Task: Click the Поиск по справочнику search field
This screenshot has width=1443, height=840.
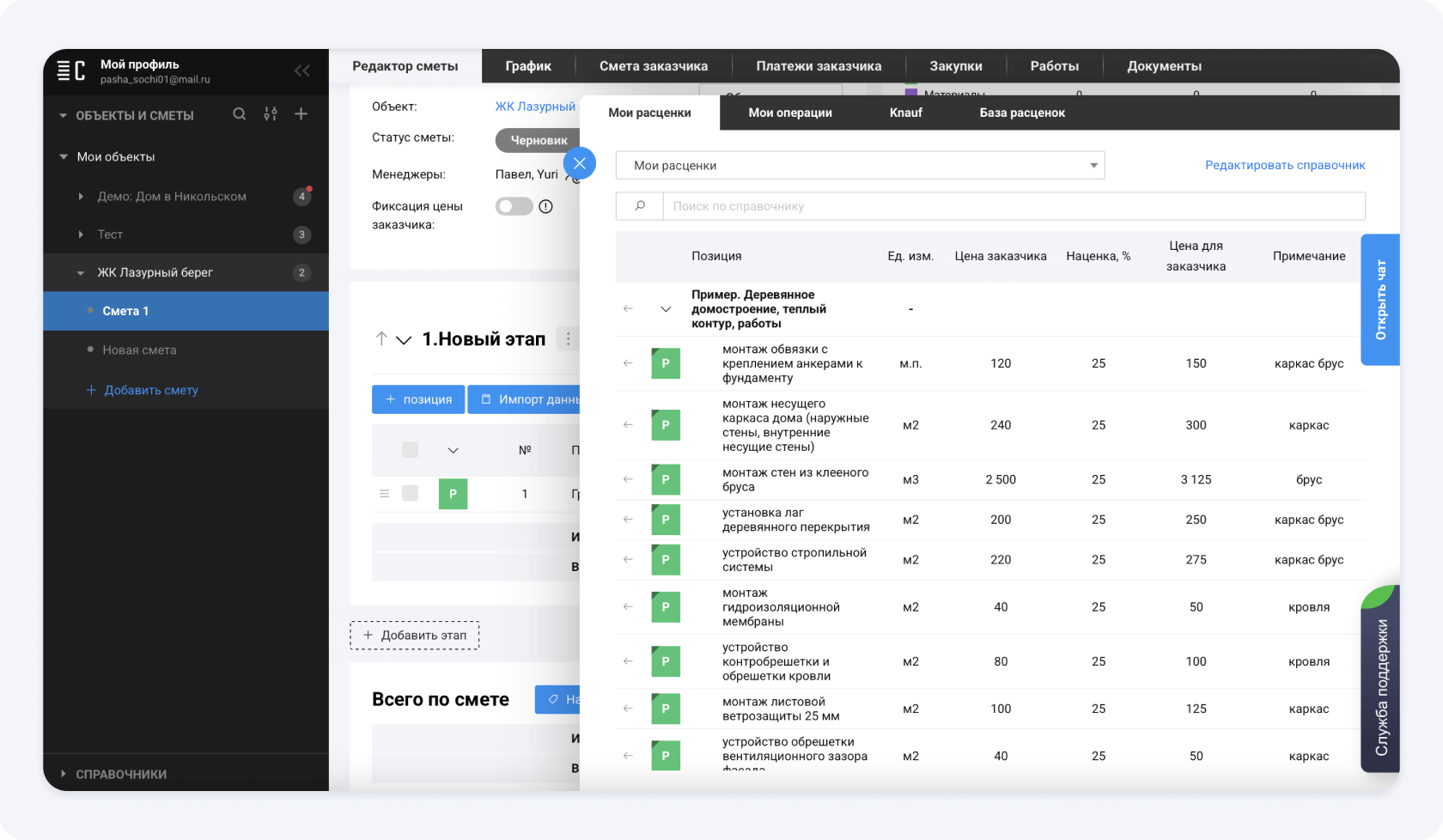Action: [x=1014, y=206]
